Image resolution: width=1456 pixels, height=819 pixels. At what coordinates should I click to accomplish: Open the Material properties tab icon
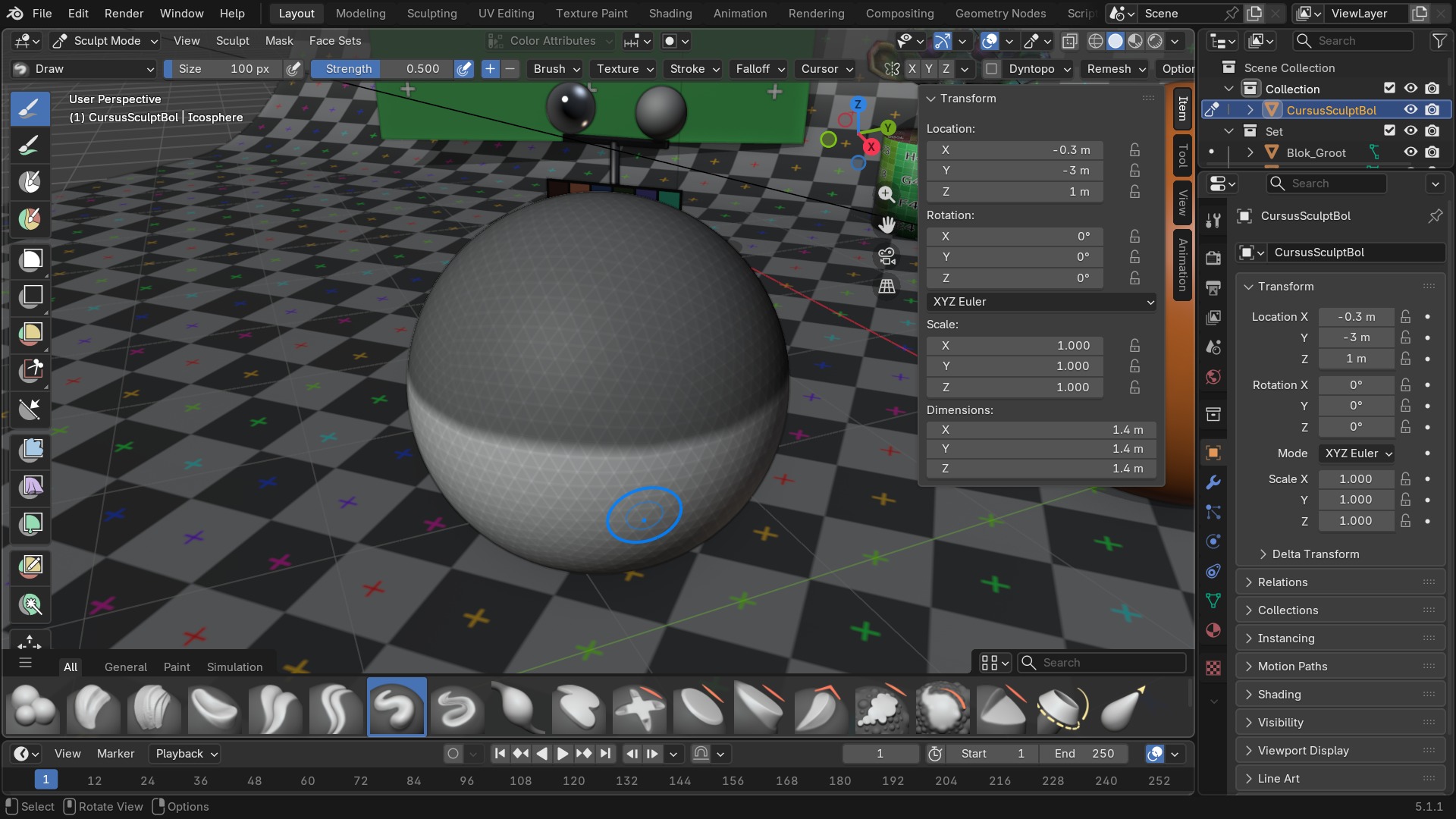pos(1213,631)
